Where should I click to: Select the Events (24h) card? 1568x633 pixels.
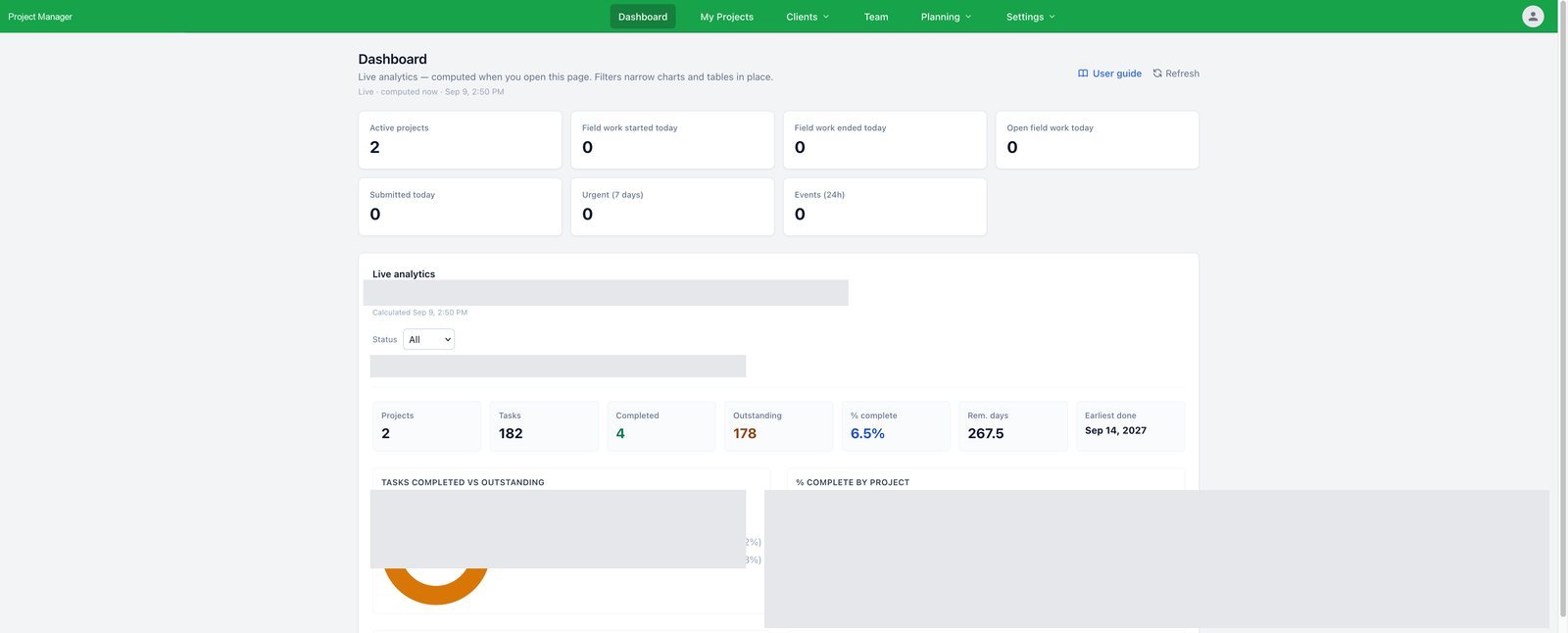coord(885,207)
